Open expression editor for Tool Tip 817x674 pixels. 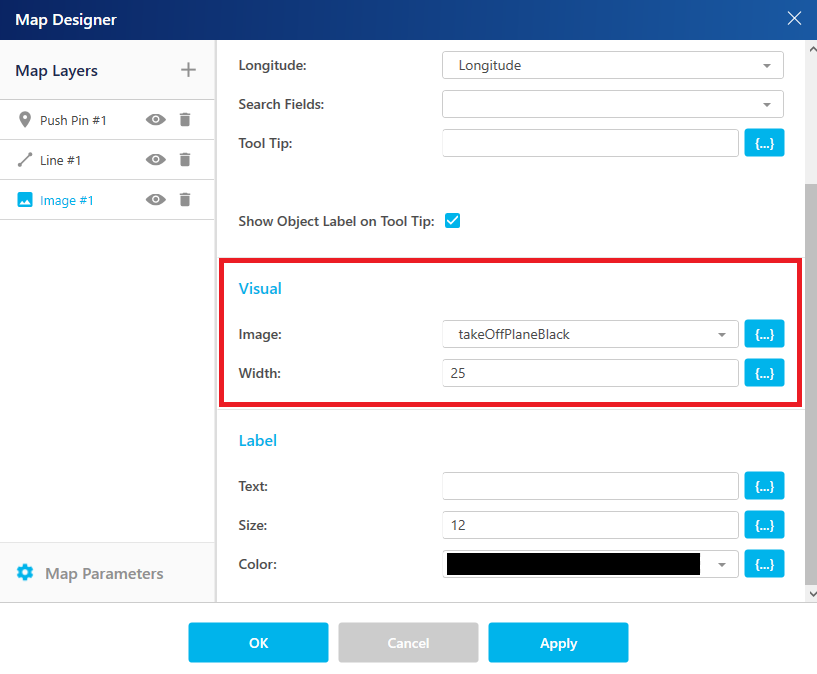click(x=764, y=143)
